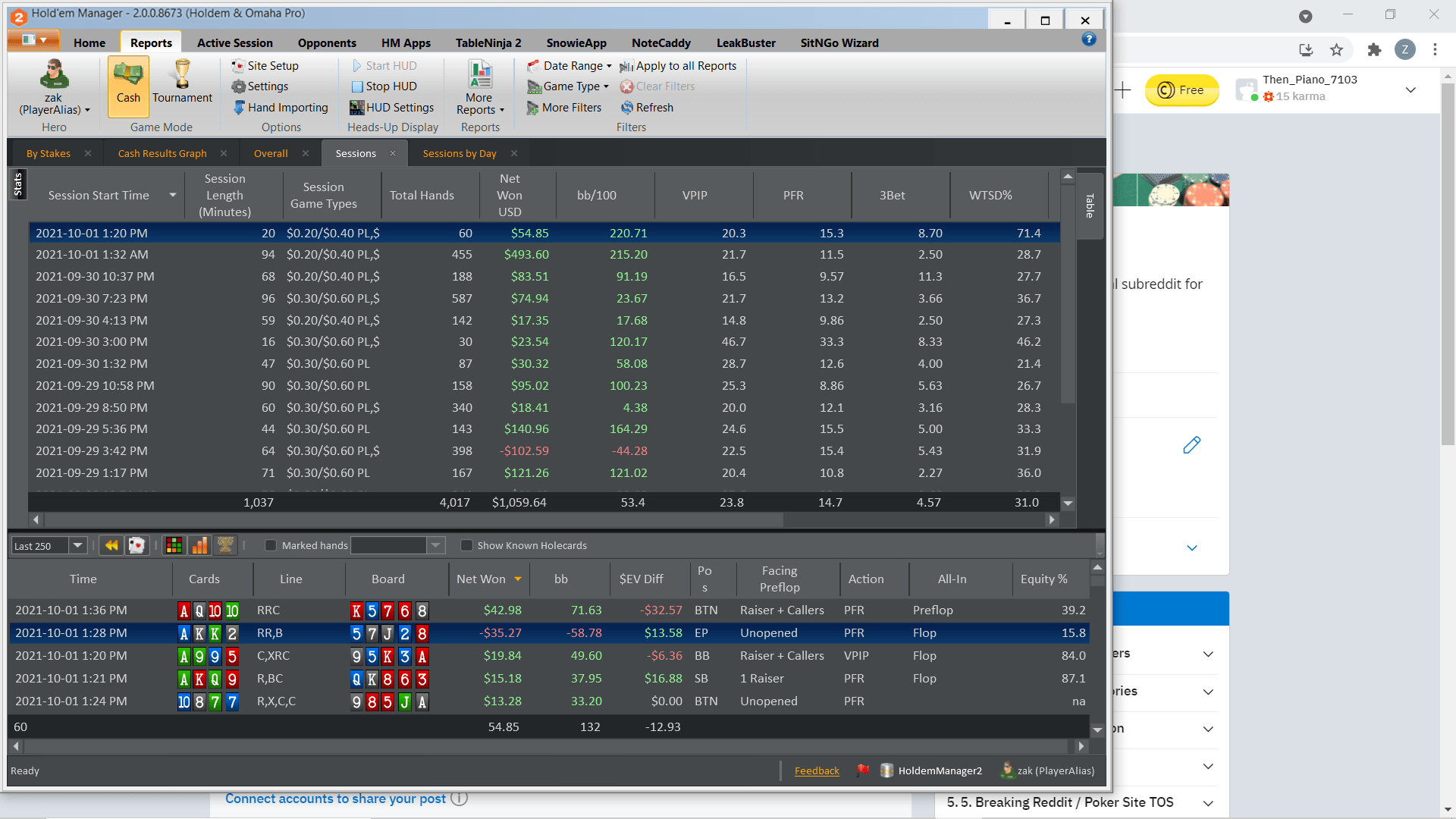Open the Sessions by Day tab
Screen dimensions: 1456x819
(460, 153)
